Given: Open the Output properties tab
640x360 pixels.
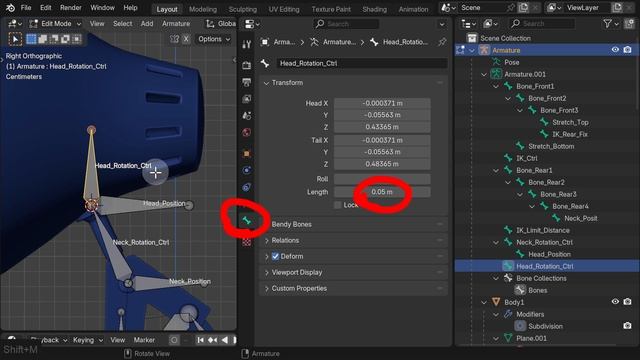Looking at the screenshot, I should [x=247, y=82].
